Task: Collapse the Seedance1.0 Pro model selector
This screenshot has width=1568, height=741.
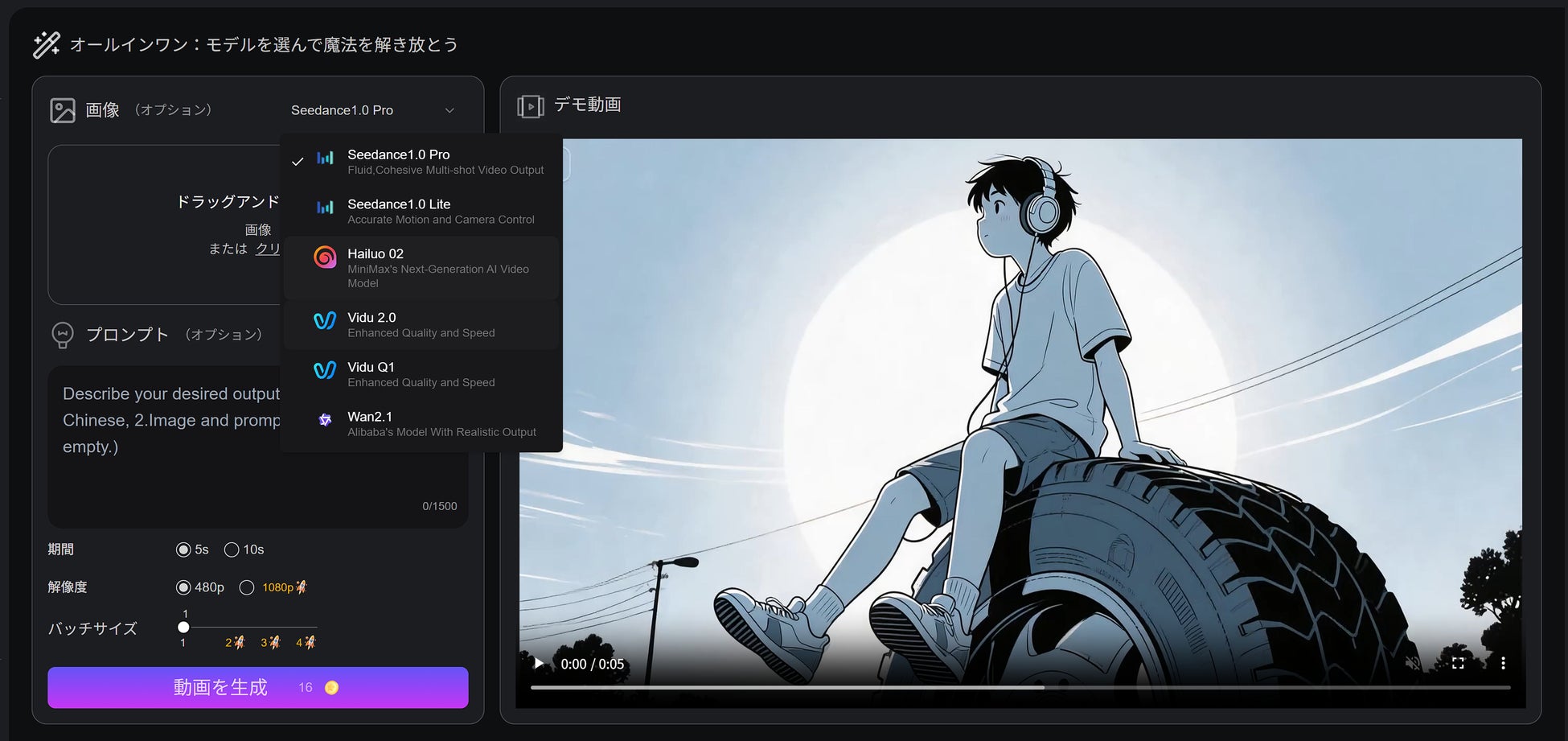Action: 373,110
